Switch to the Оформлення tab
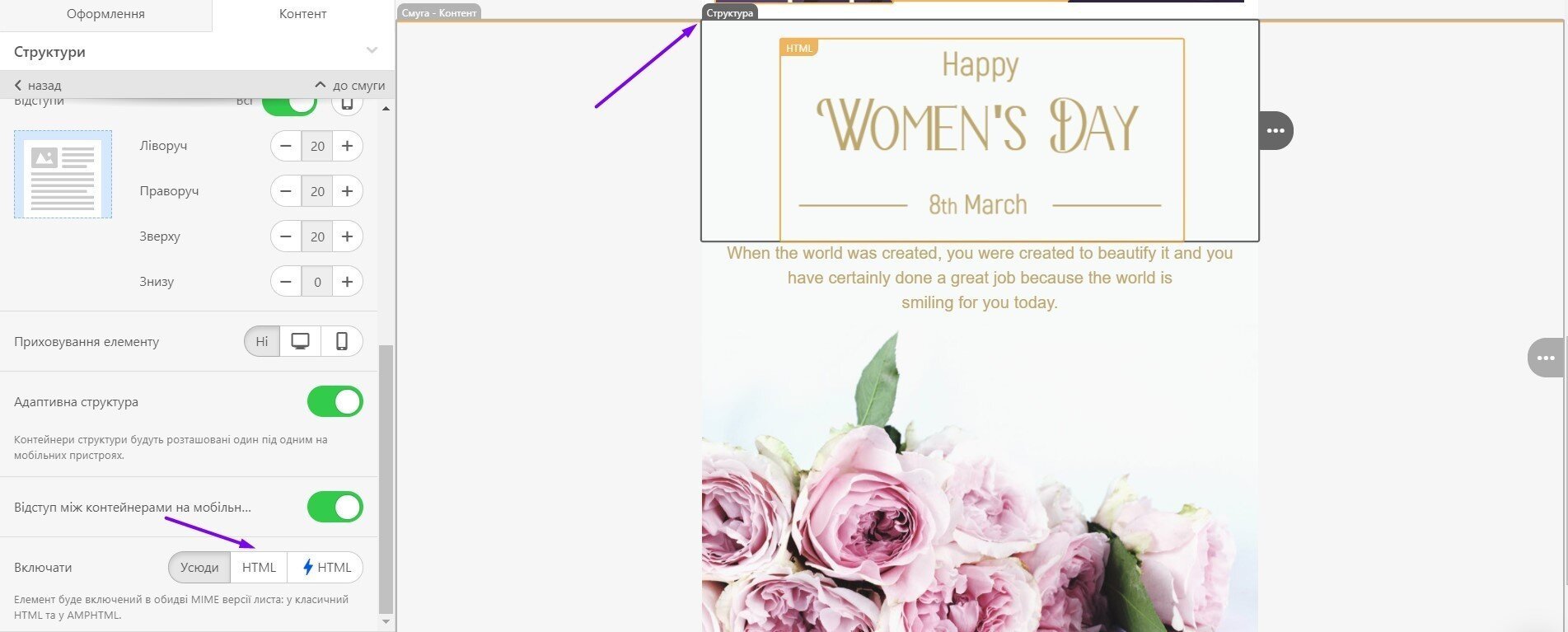 (105, 14)
